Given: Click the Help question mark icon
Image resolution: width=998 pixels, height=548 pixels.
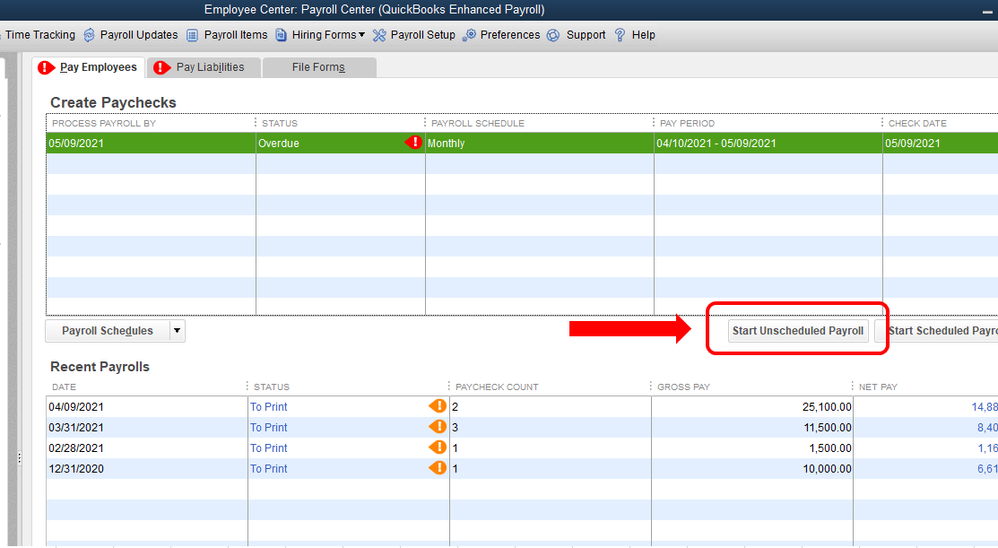Looking at the screenshot, I should click(x=620, y=35).
